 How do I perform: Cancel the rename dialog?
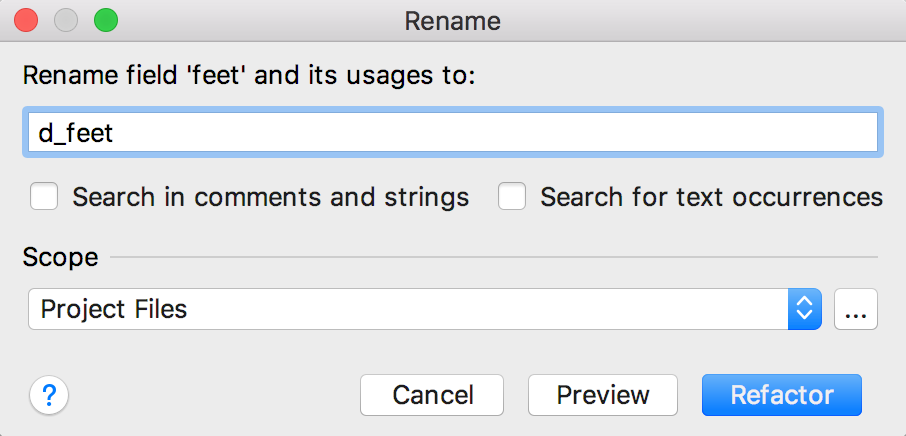[432, 395]
